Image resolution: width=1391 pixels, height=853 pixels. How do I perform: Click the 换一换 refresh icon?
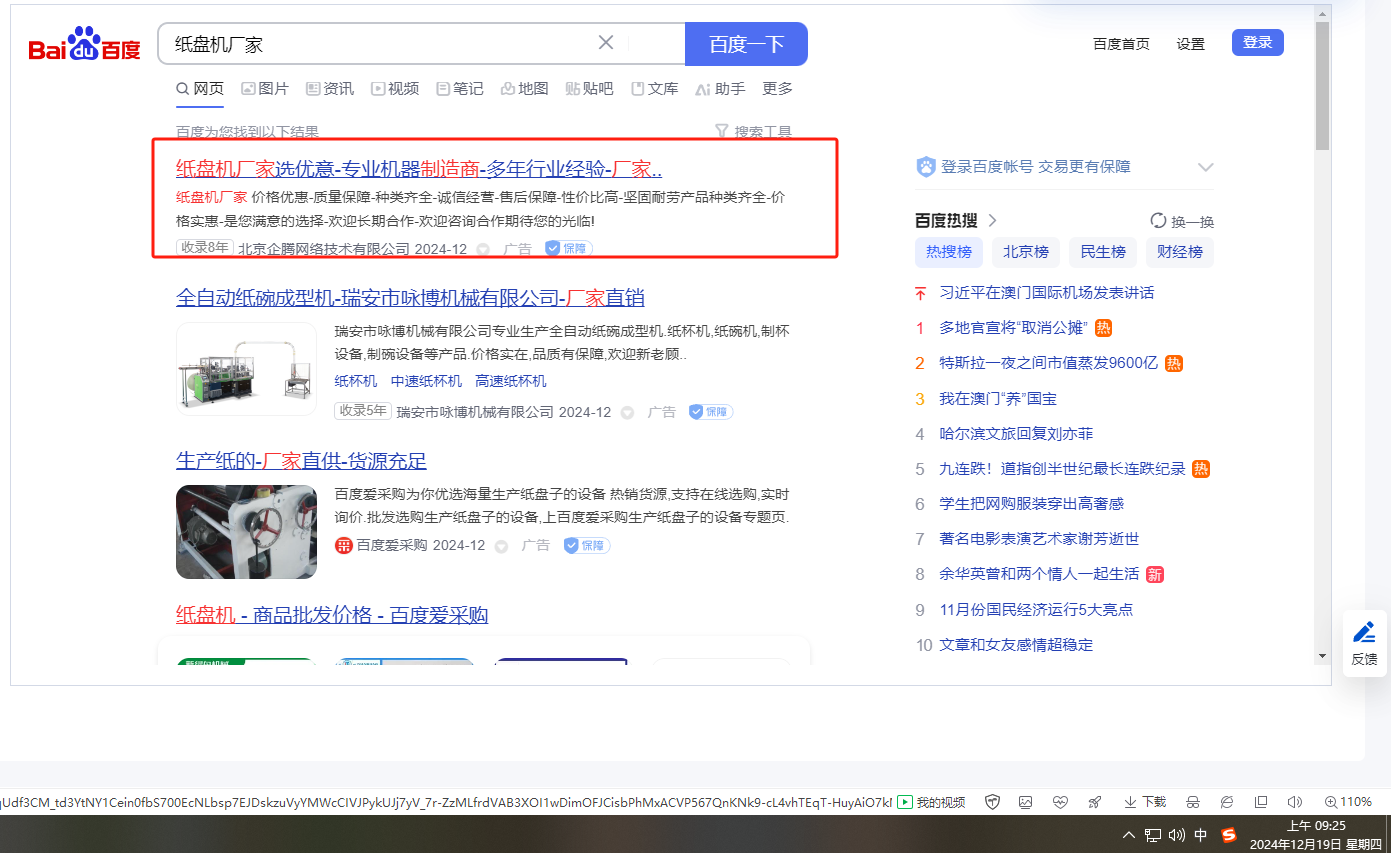(1159, 221)
